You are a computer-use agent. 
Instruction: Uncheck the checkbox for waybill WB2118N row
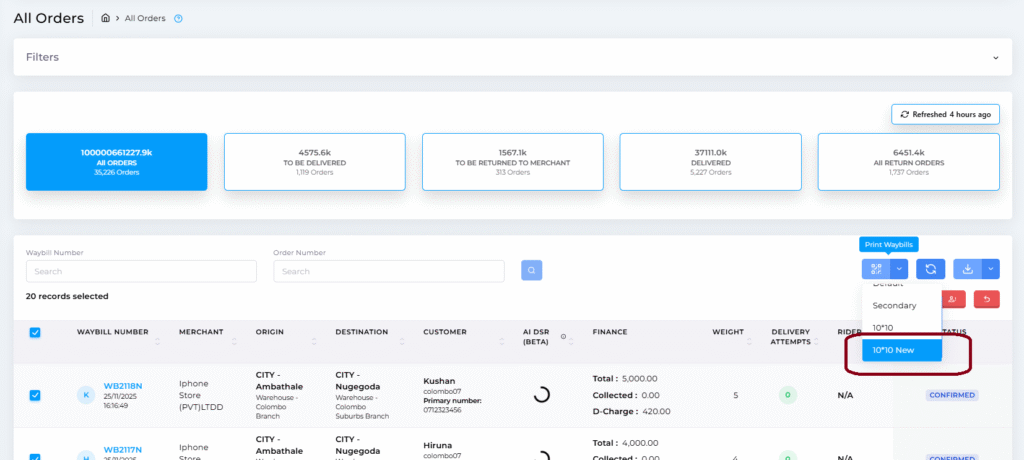pyautogui.click(x=35, y=395)
